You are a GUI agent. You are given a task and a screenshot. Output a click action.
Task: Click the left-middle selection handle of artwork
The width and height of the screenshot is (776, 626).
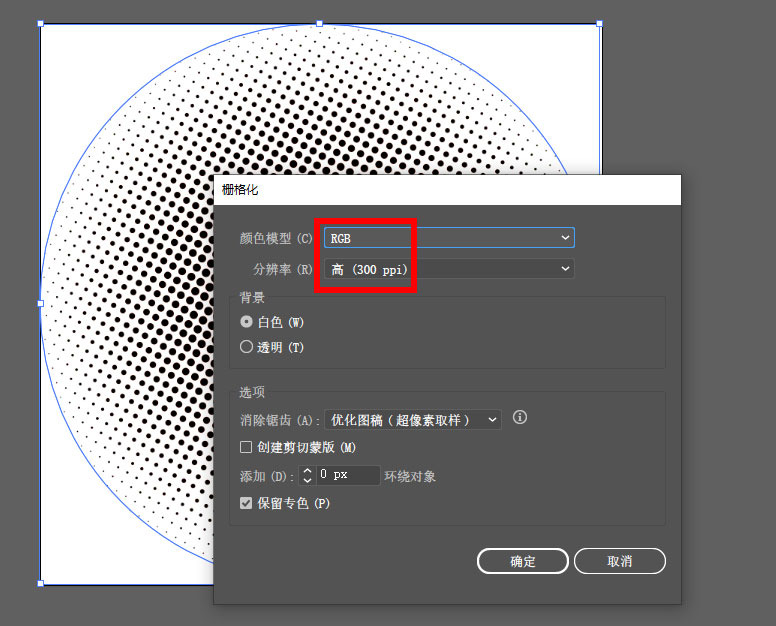[x=41, y=303]
